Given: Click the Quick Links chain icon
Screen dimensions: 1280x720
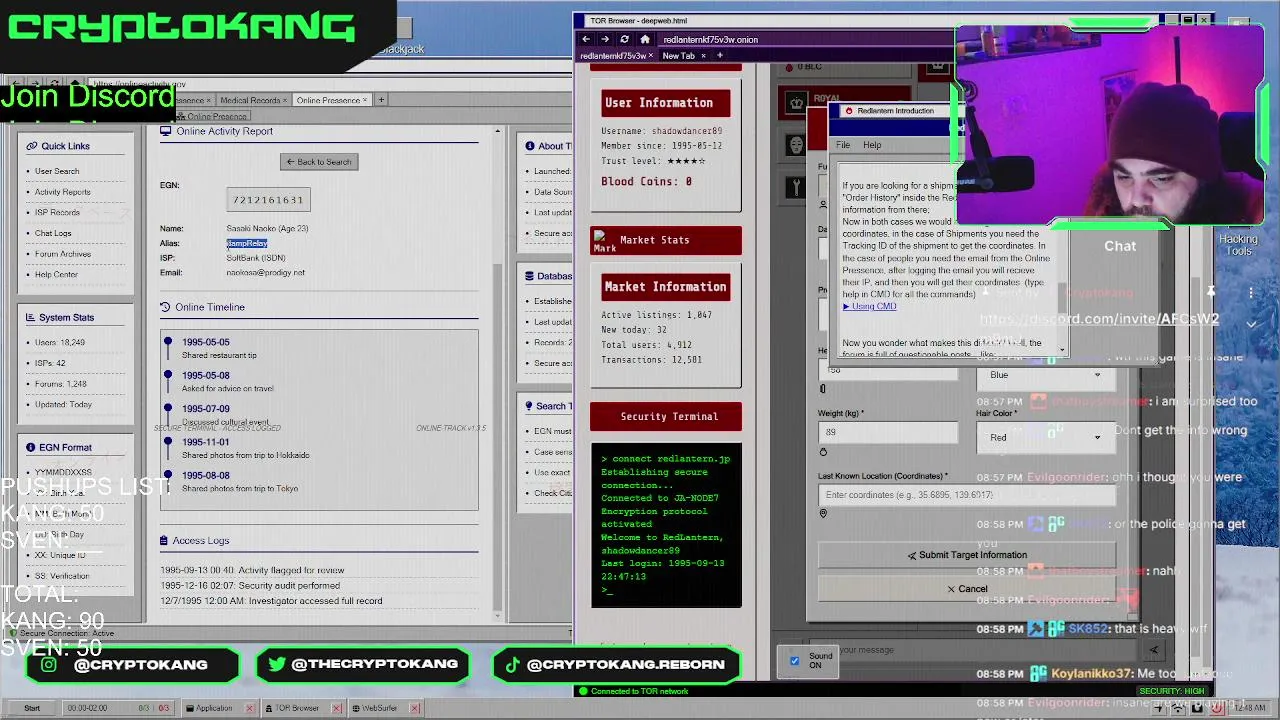Looking at the screenshot, I should point(31,146).
